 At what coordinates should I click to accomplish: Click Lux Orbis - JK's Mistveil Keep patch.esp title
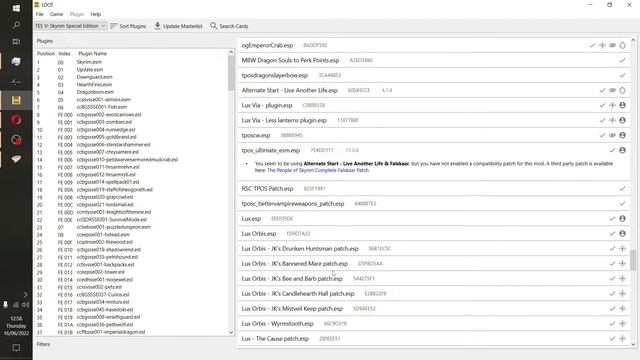point(292,309)
